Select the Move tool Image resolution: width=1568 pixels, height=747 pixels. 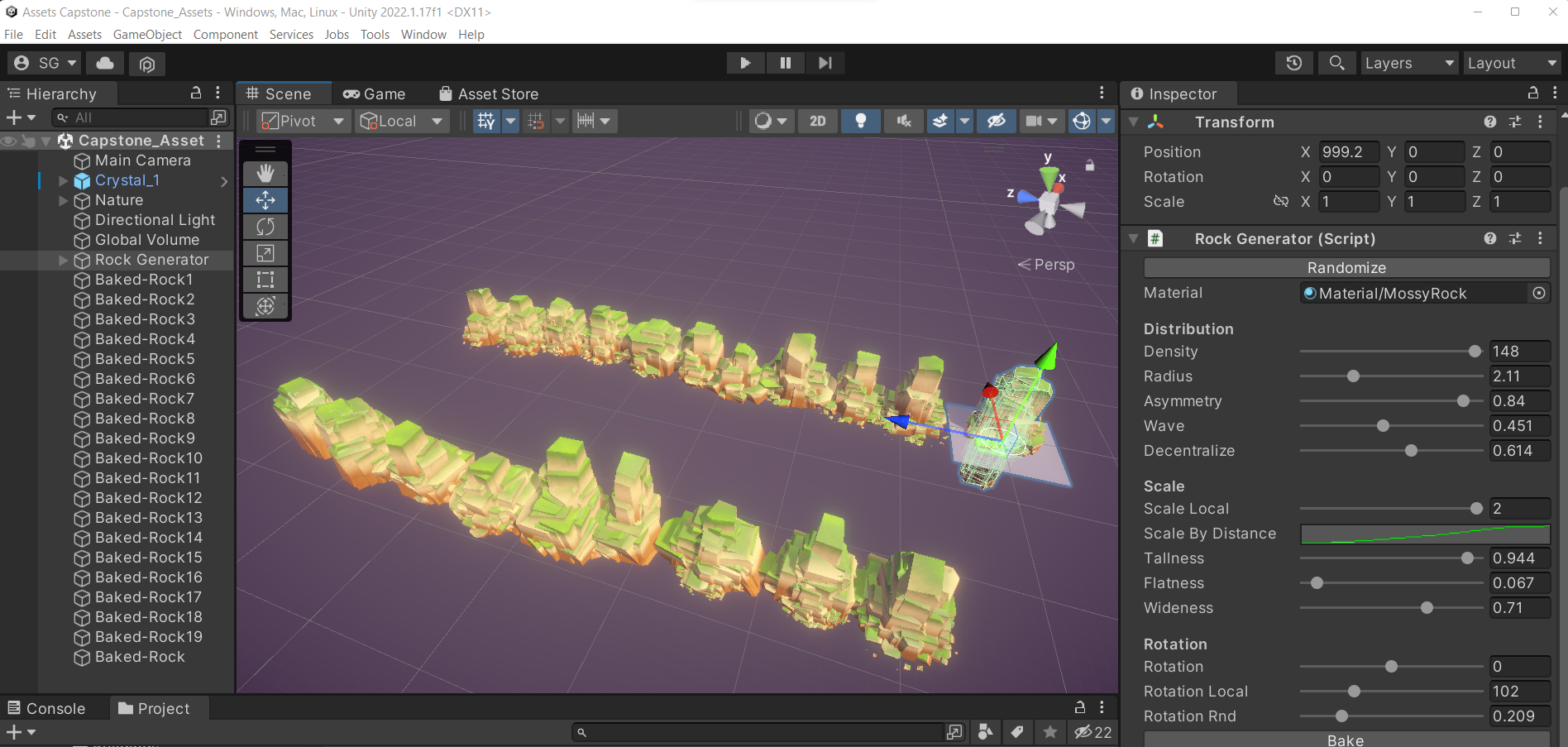[x=265, y=199]
